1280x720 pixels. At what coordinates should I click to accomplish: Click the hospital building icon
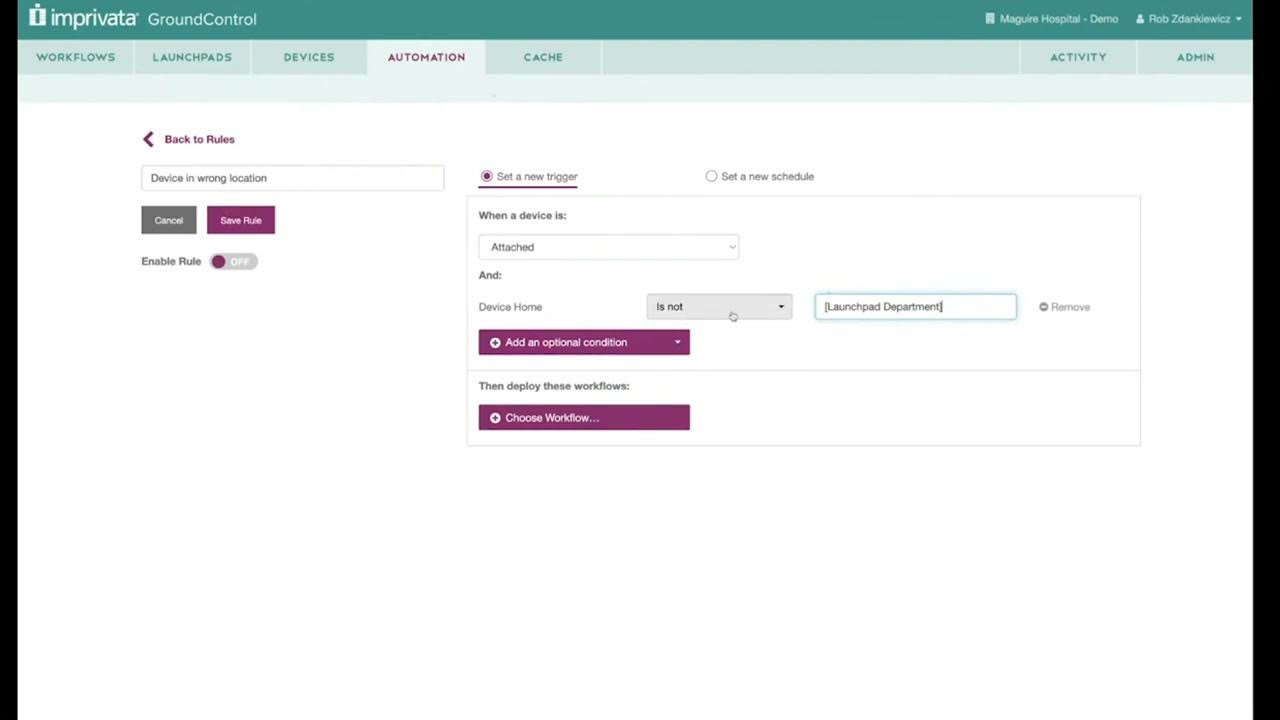(990, 19)
